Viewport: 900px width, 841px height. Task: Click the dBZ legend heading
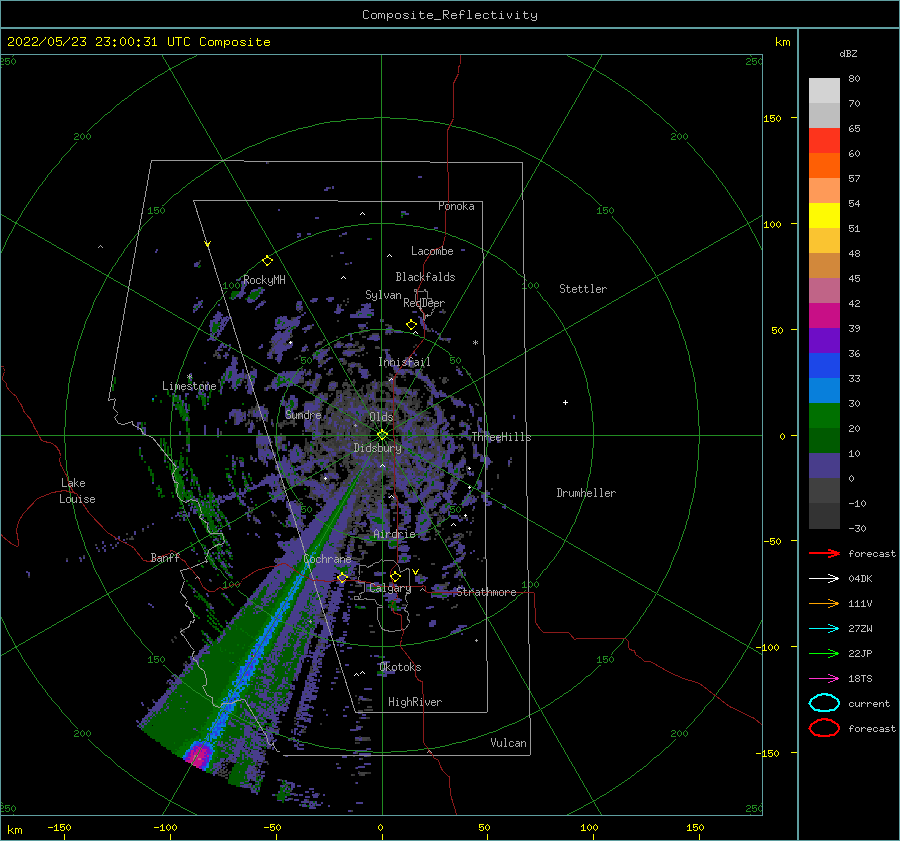click(848, 54)
